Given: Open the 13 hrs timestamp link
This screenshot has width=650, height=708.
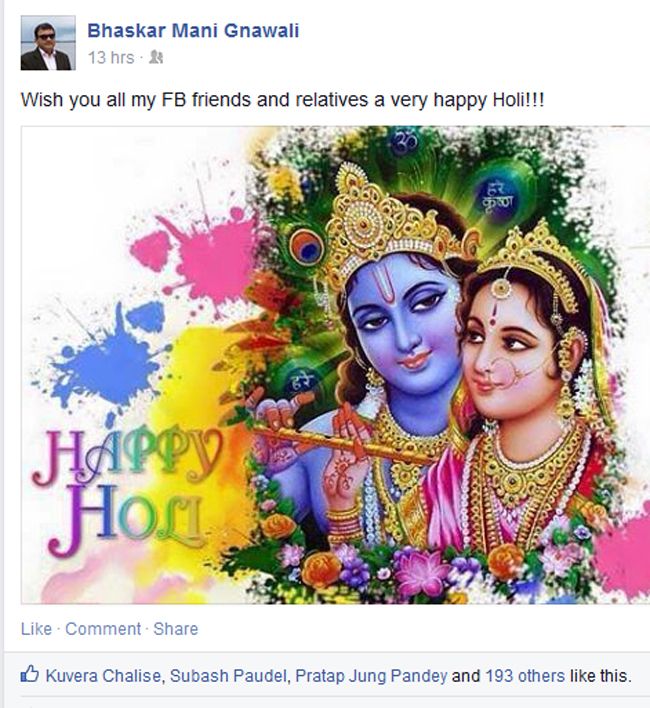Looking at the screenshot, I should (111, 58).
